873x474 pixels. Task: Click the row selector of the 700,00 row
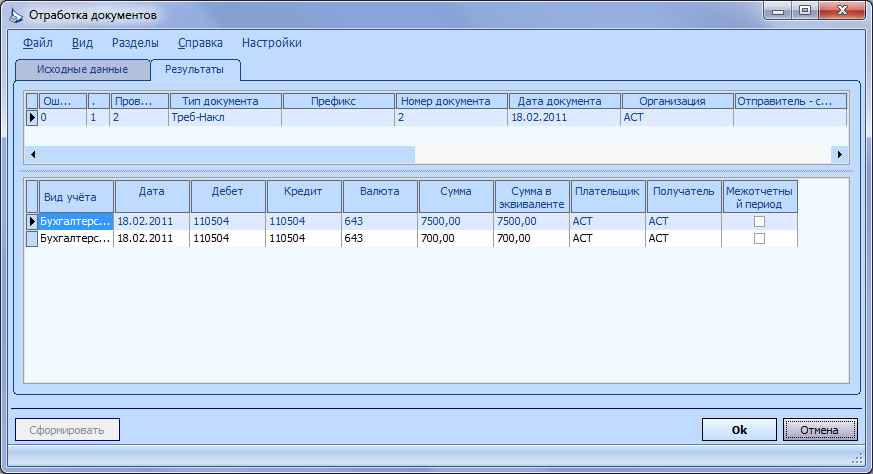pyautogui.click(x=32, y=238)
